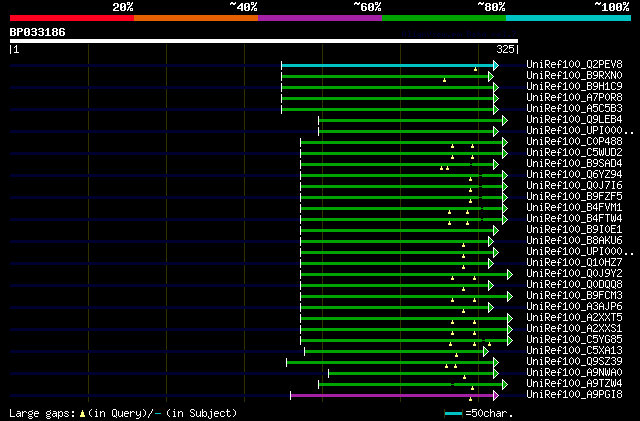
Task: Click the arrowhead ending the A5C5B3 alignment
Action: click(x=496, y=109)
